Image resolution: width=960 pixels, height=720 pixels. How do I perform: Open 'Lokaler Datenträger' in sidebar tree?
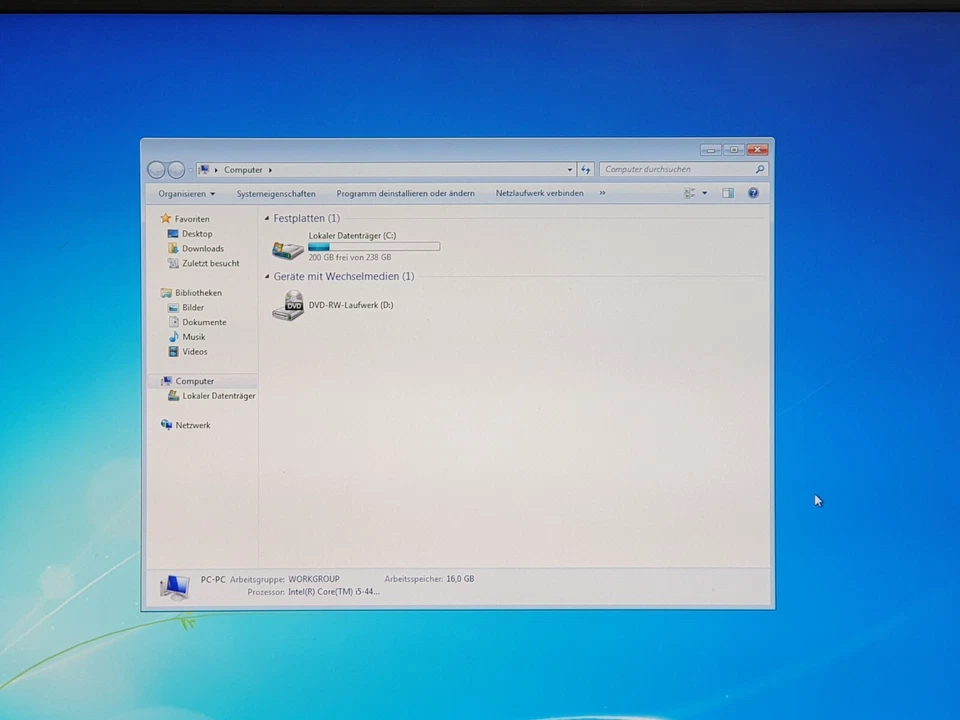(x=219, y=396)
